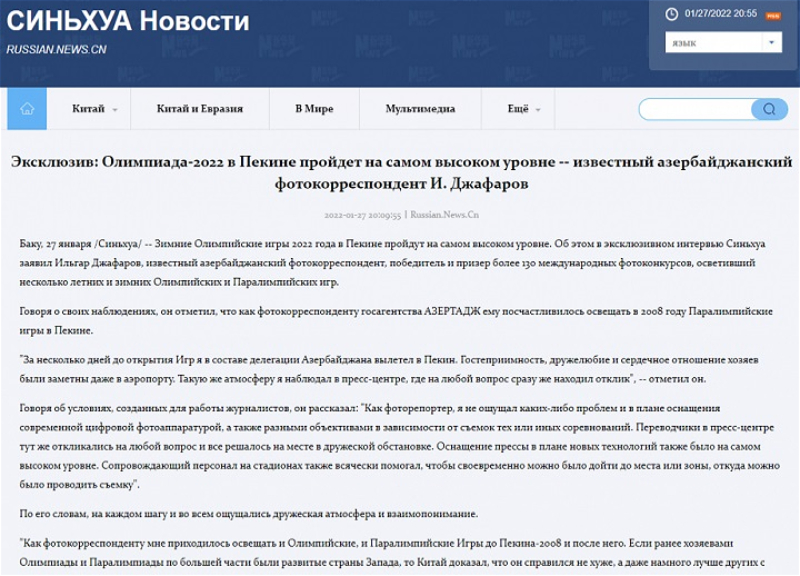The width and height of the screenshot is (800, 576).
Task: Click the search magnifier button
Action: [x=769, y=109]
